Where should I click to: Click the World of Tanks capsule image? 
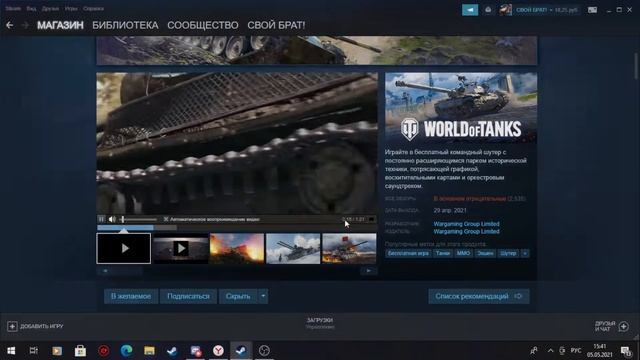[461, 108]
